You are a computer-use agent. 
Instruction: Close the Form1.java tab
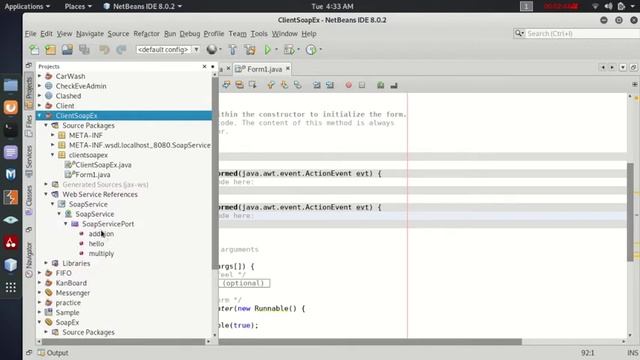[288, 69]
